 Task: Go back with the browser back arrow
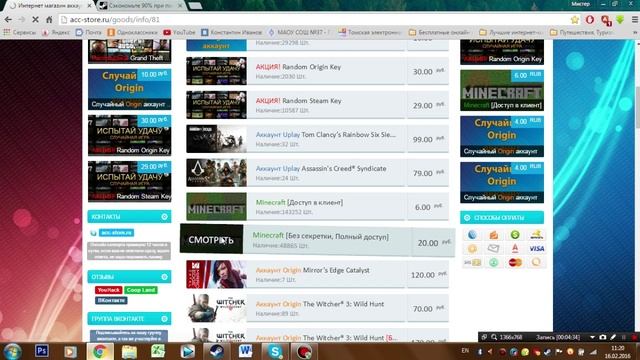click(8, 20)
